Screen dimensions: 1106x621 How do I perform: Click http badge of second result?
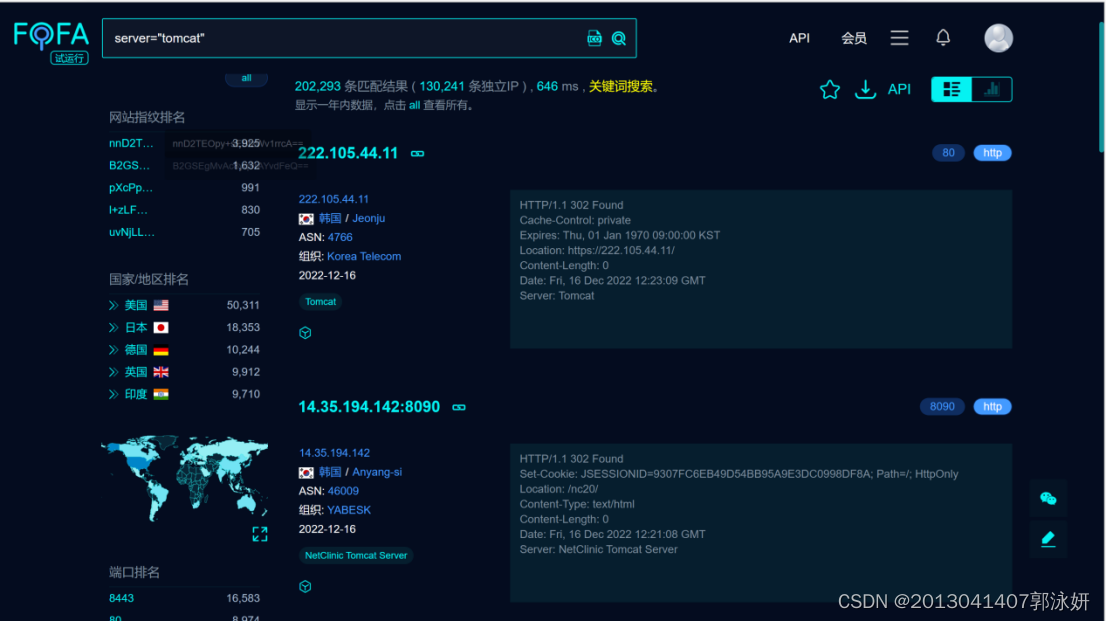click(992, 407)
